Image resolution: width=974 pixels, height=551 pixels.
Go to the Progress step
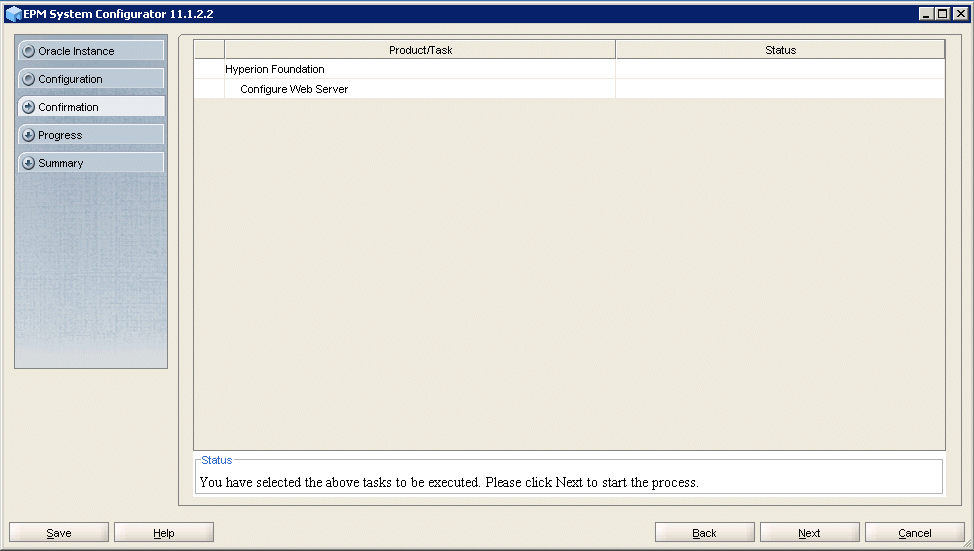91,135
